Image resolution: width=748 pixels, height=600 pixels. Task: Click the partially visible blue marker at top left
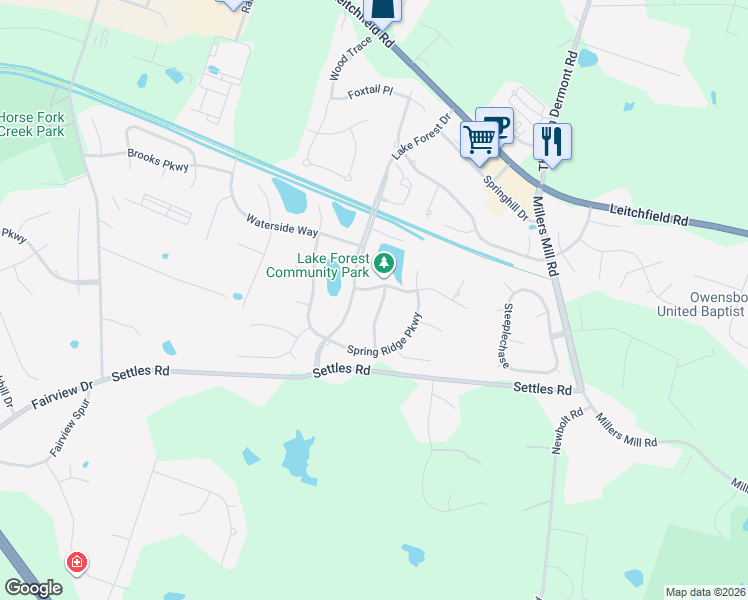233,4
